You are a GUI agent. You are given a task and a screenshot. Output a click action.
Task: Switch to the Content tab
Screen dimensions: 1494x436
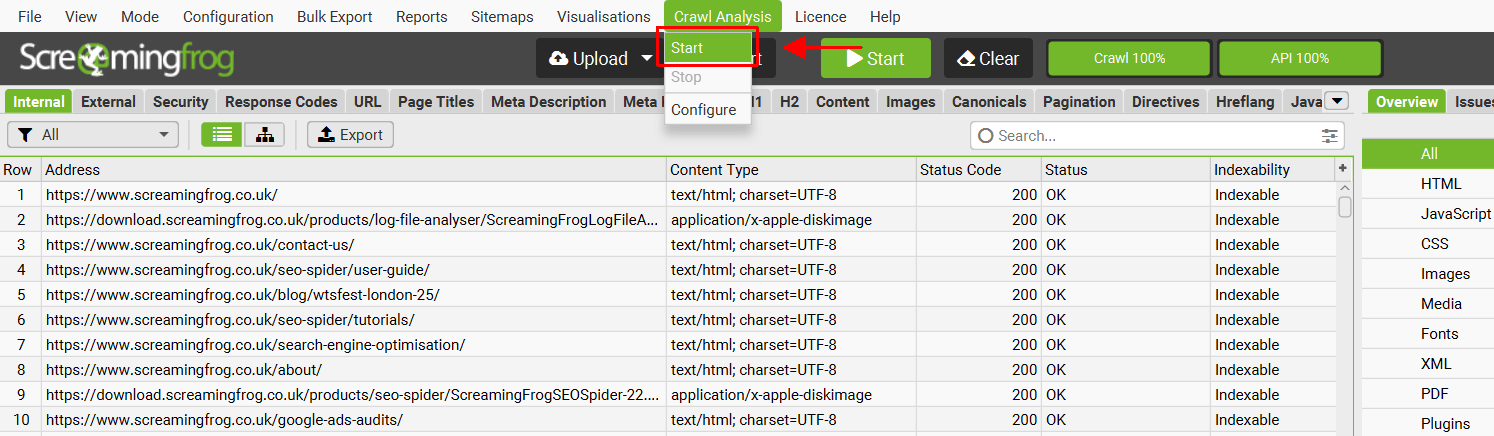tap(843, 102)
